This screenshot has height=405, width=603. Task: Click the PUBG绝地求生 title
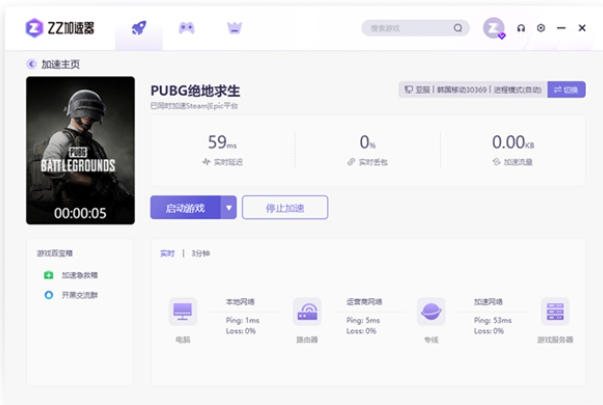(195, 91)
